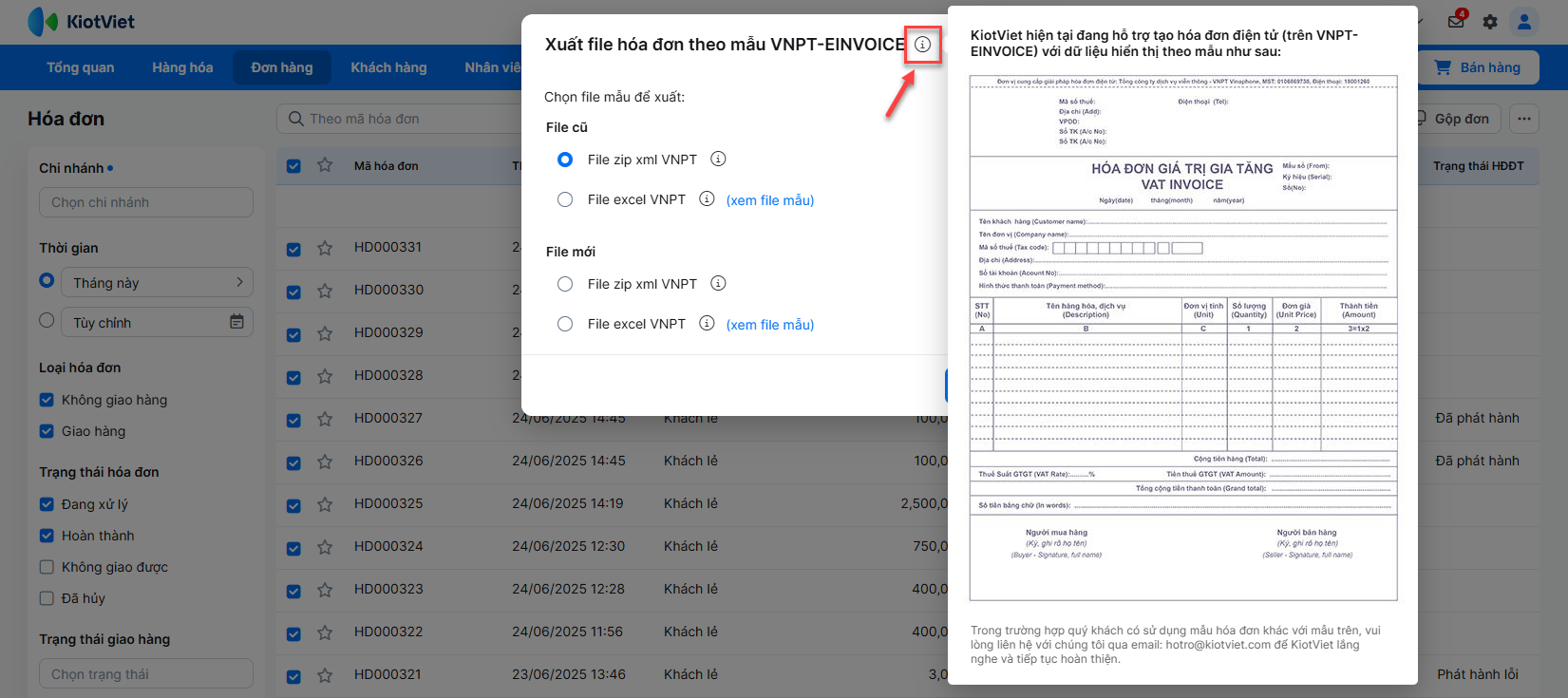1568x698 pixels.
Task: Select the Tháng này time radio
Action: coord(47,280)
